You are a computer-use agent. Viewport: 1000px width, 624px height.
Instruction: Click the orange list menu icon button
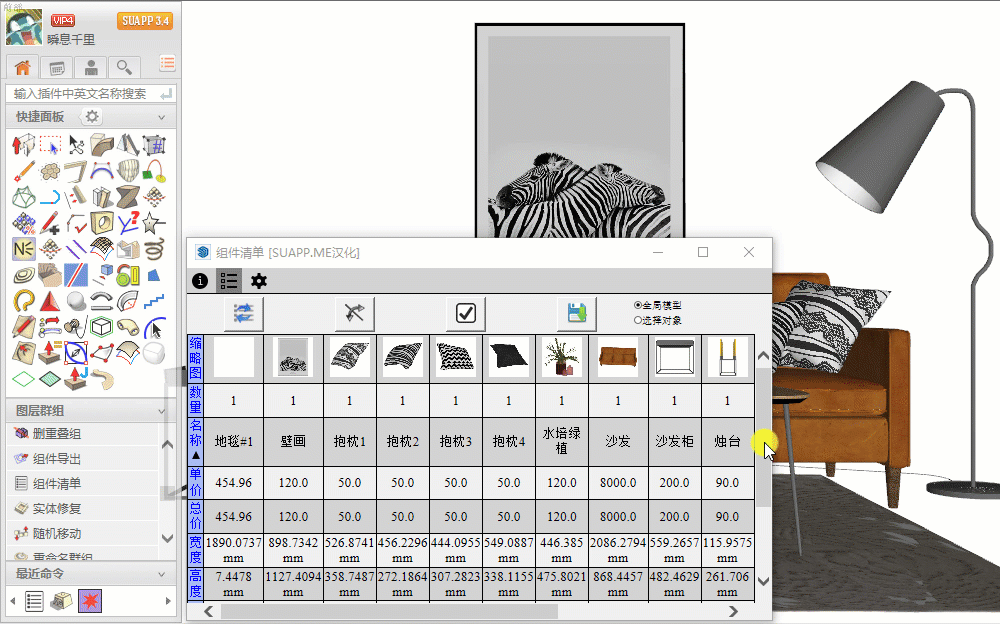(x=167, y=63)
